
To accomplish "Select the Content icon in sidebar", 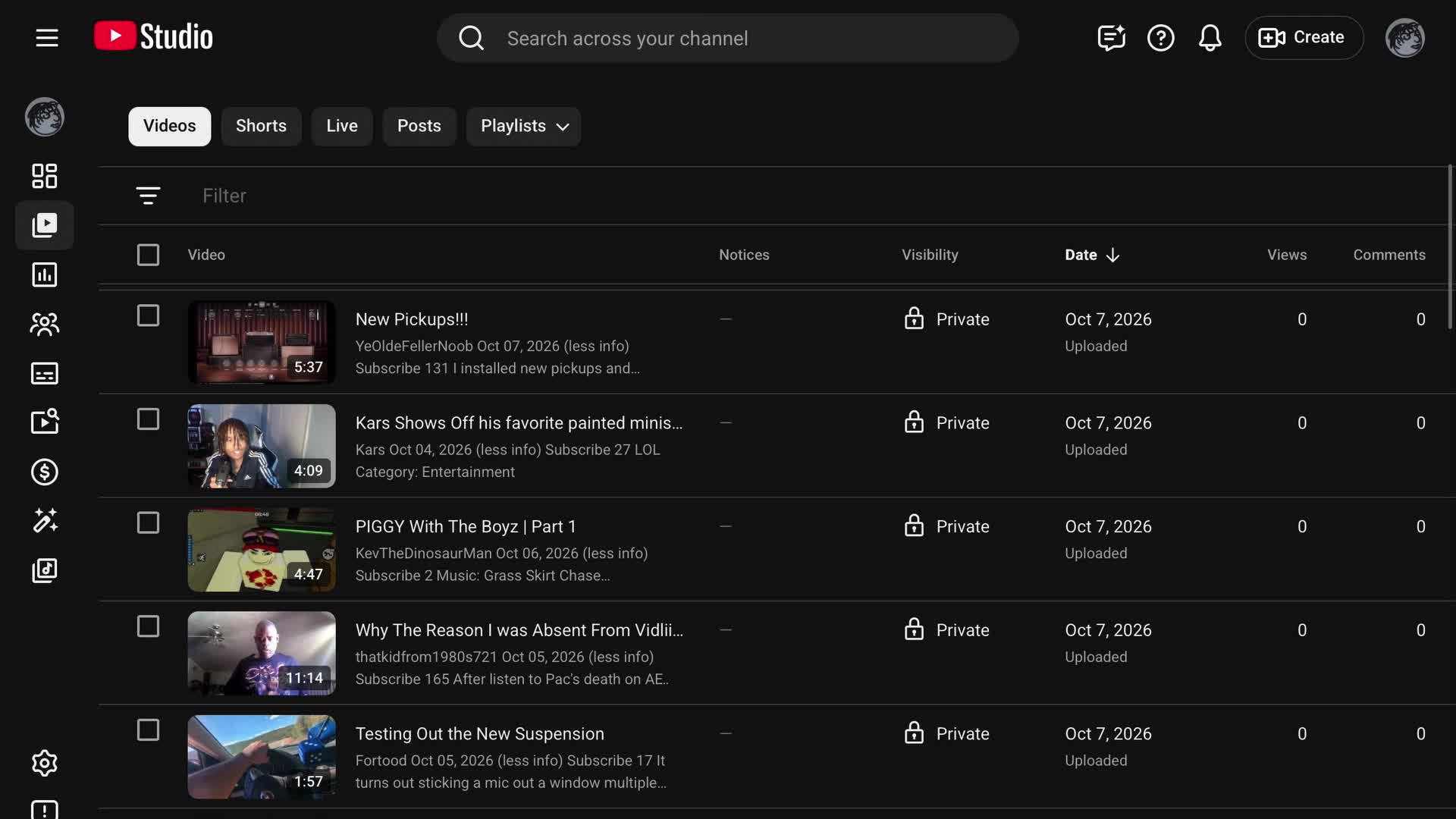I will [45, 225].
